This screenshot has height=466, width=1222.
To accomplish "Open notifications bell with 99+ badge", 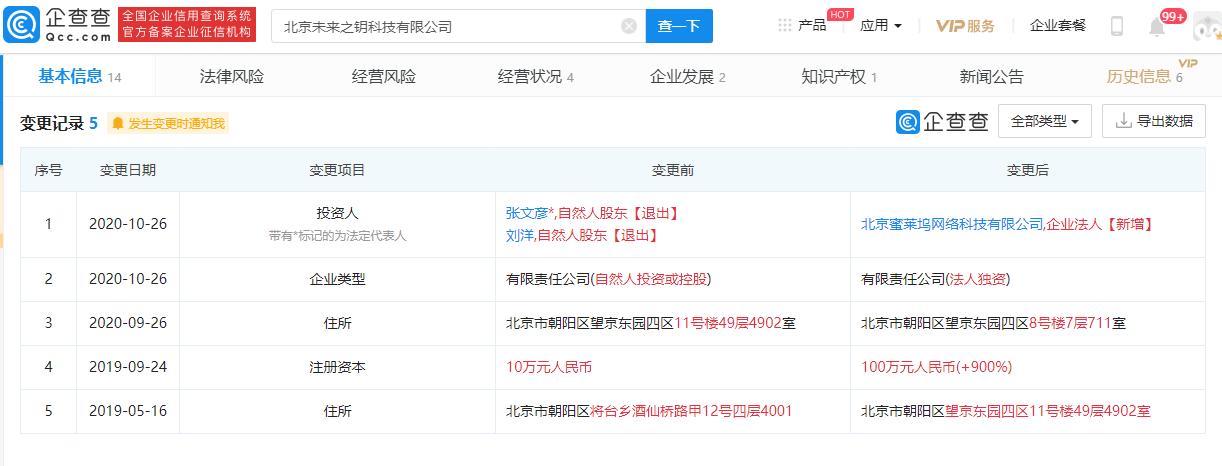I will [1157, 27].
